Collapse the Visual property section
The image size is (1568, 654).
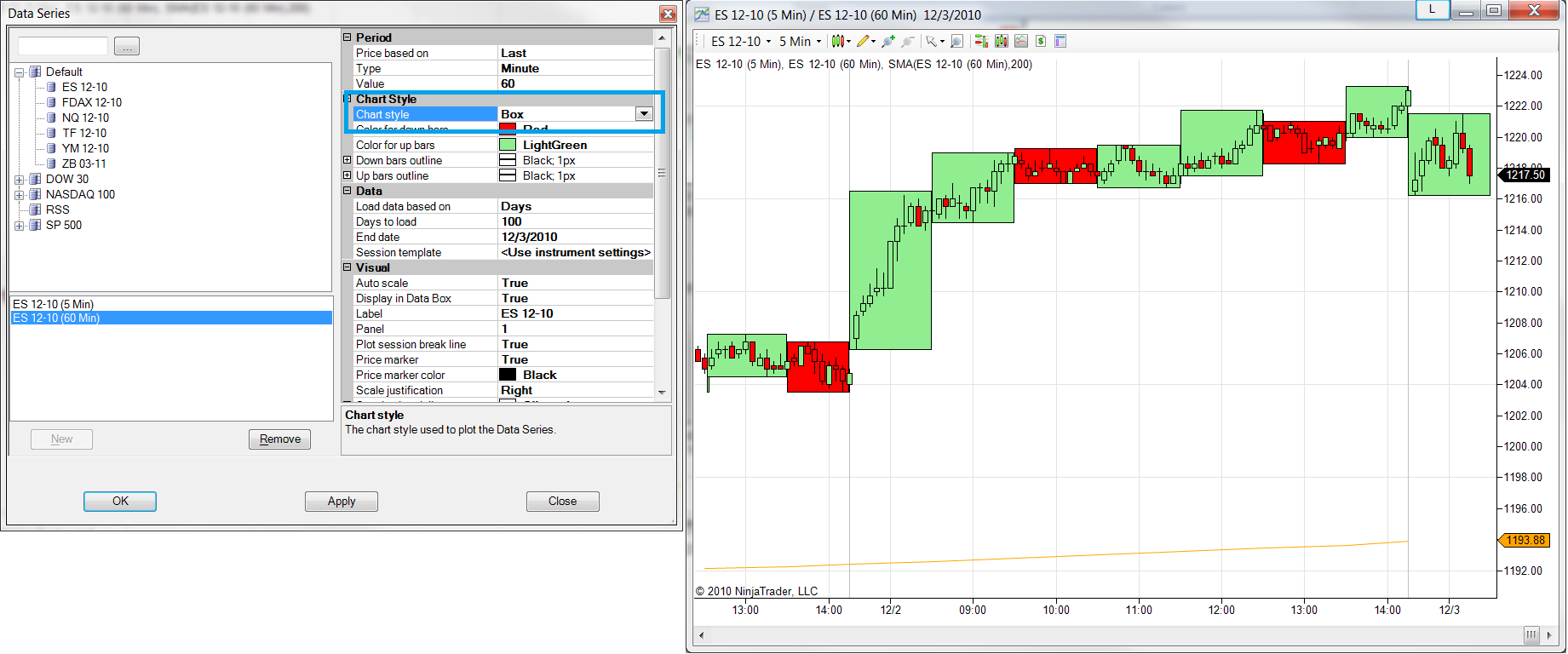click(x=347, y=267)
